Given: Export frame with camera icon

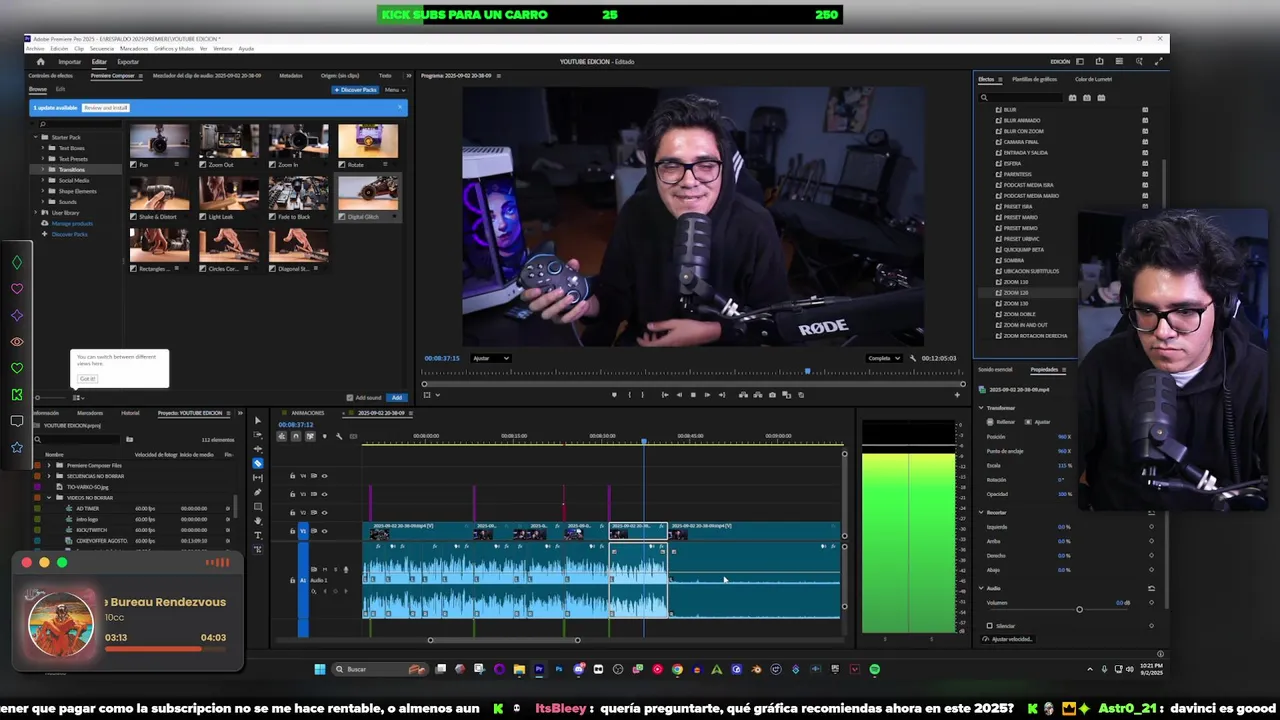Looking at the screenshot, I should 772,395.
